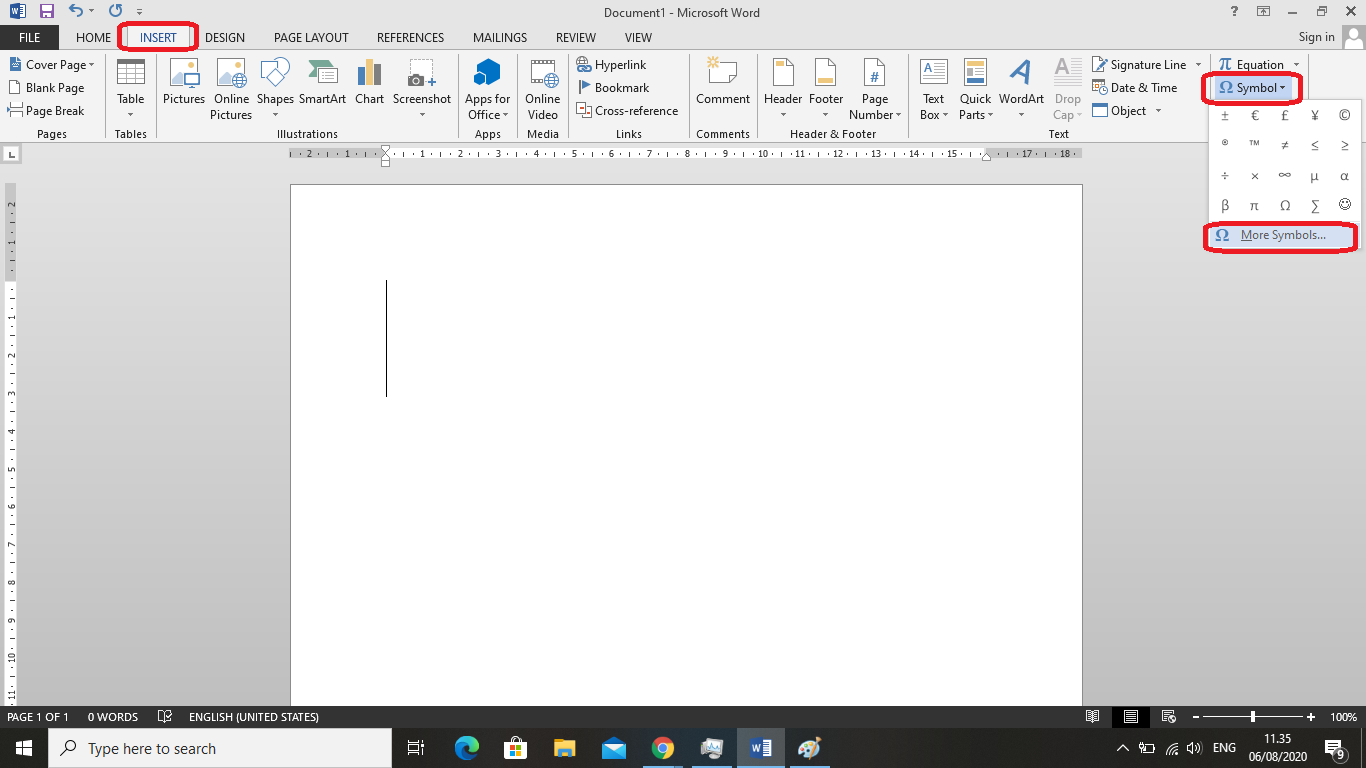This screenshot has width=1366, height=768.
Task: Click the zoom slider handle
Action: (1253, 717)
